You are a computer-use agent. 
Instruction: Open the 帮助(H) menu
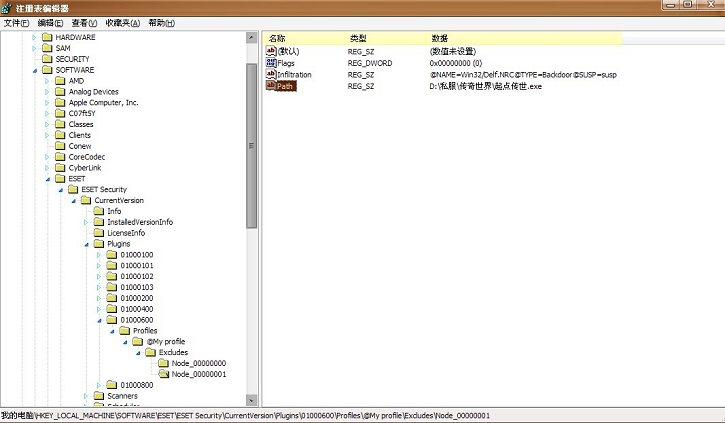(161, 23)
